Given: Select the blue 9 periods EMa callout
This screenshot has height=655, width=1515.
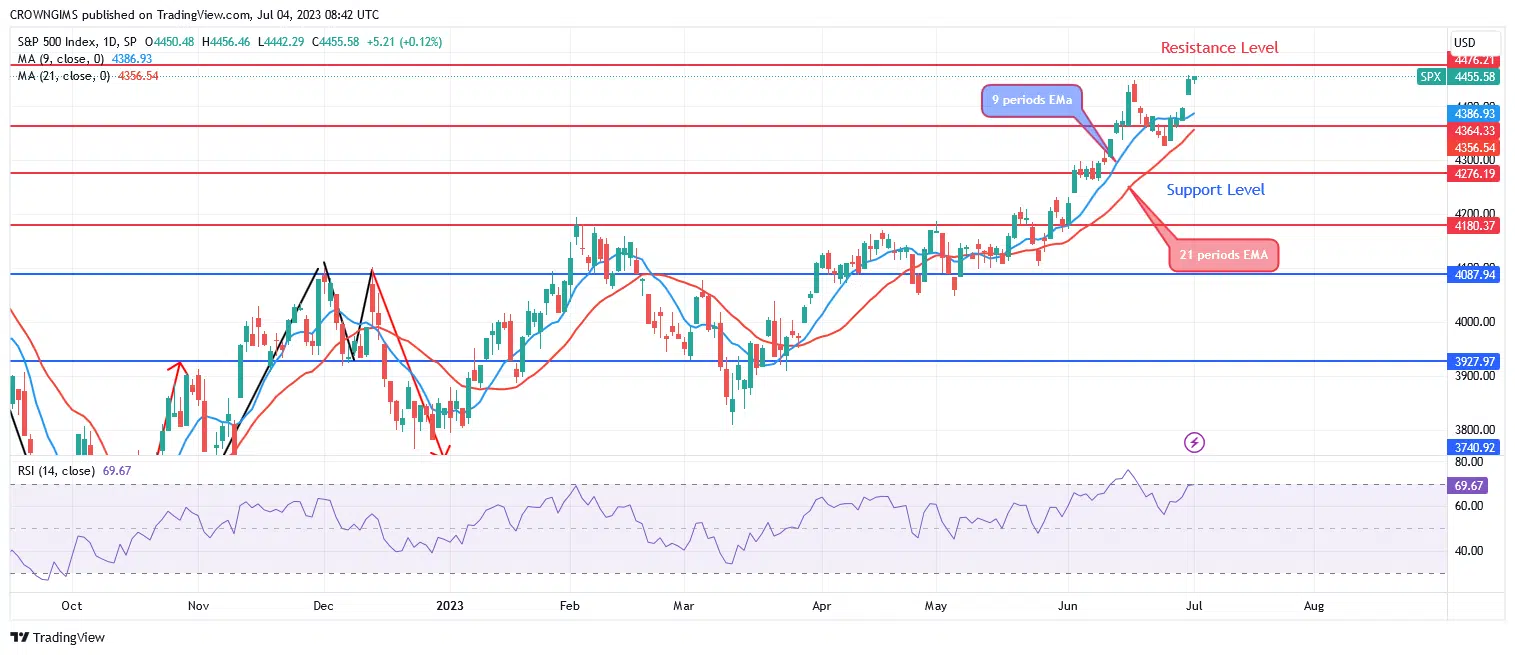Looking at the screenshot, I should [1031, 101].
